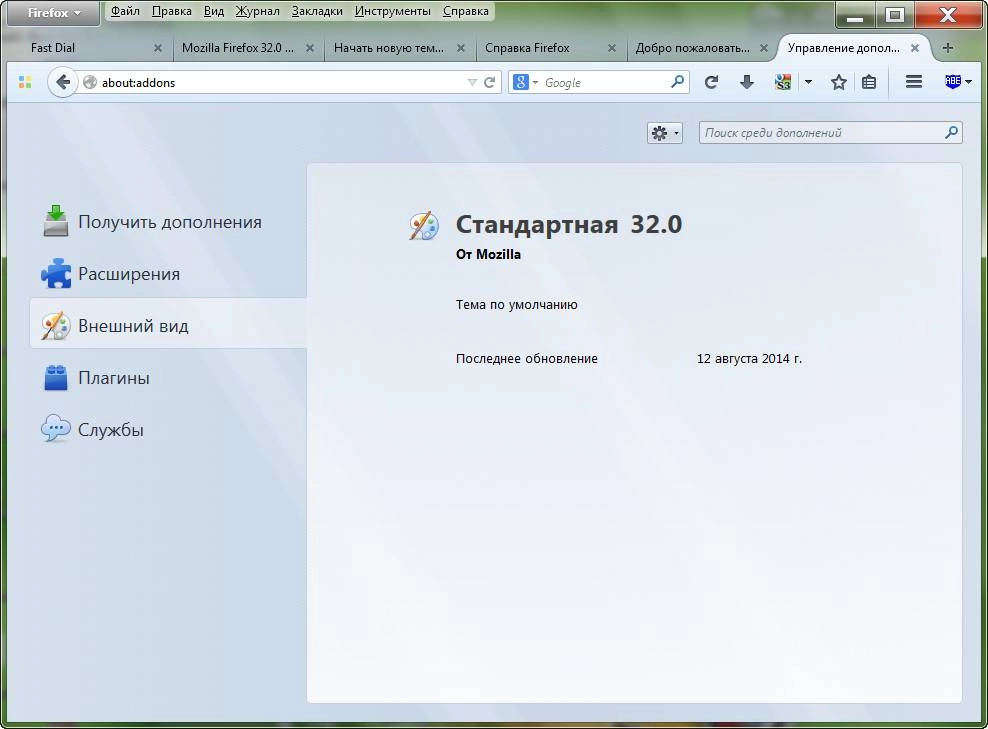Click the Последнее обновление label
988x729 pixels.
click(527, 359)
